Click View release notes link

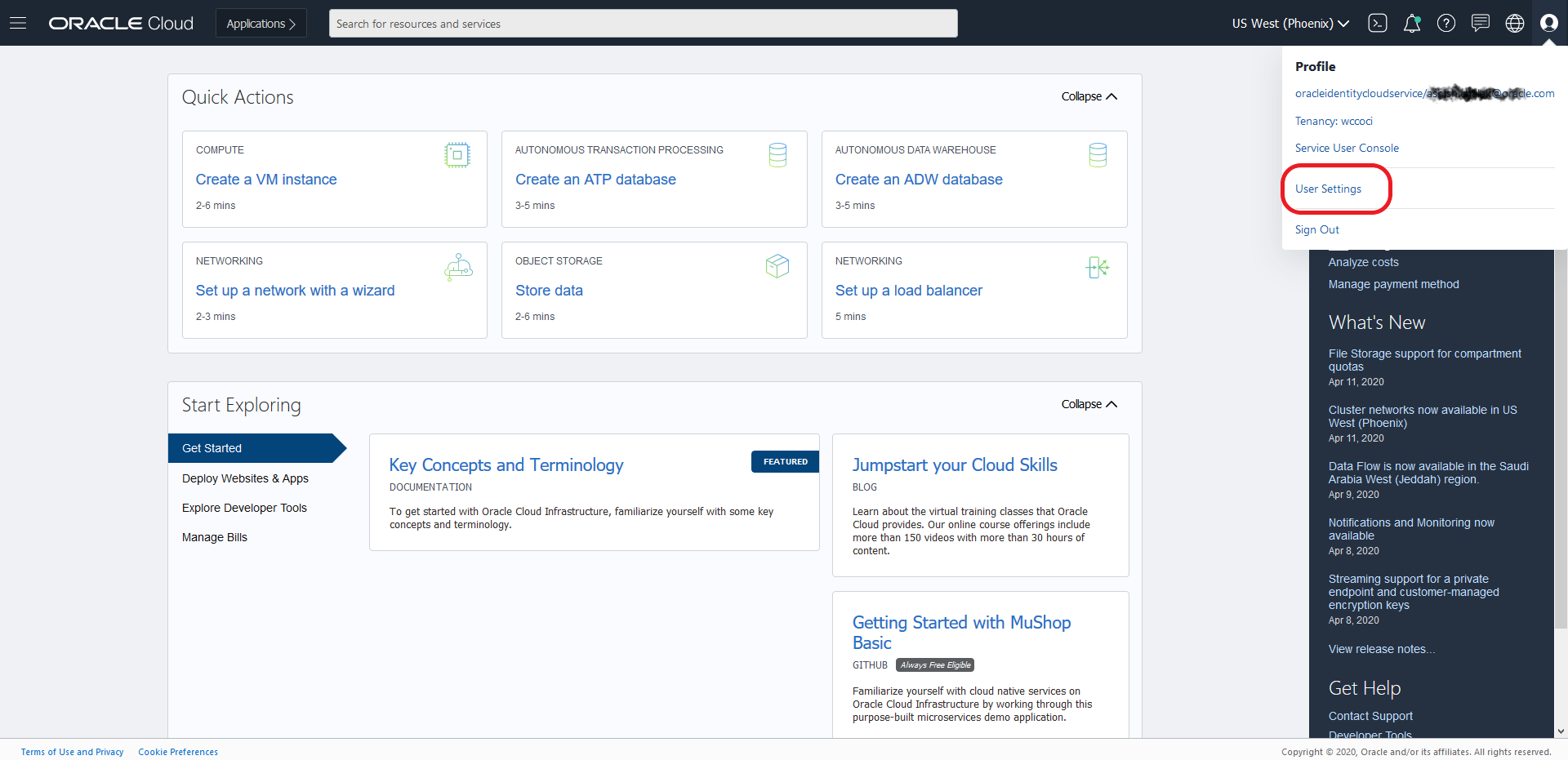[x=1381, y=649]
